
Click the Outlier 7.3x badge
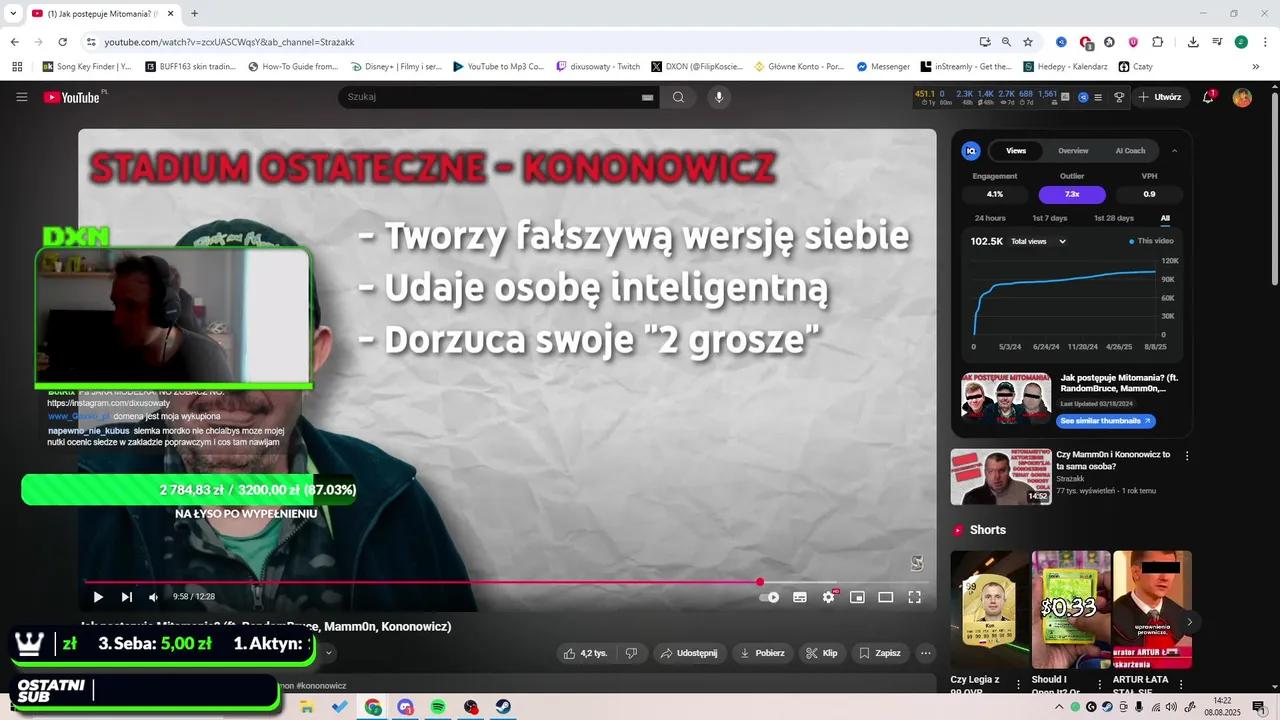pos(1072,194)
